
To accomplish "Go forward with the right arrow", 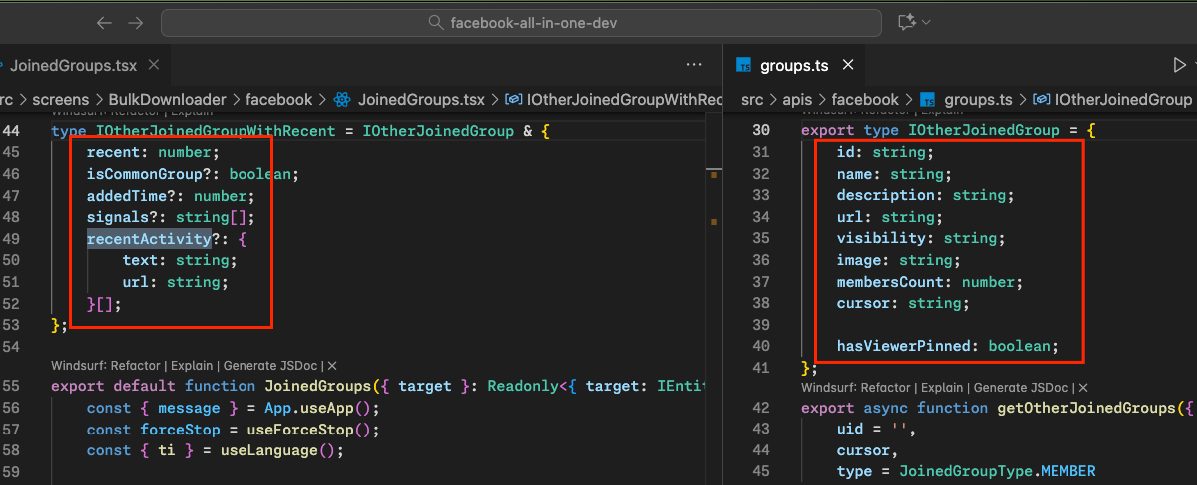I will click(x=136, y=23).
